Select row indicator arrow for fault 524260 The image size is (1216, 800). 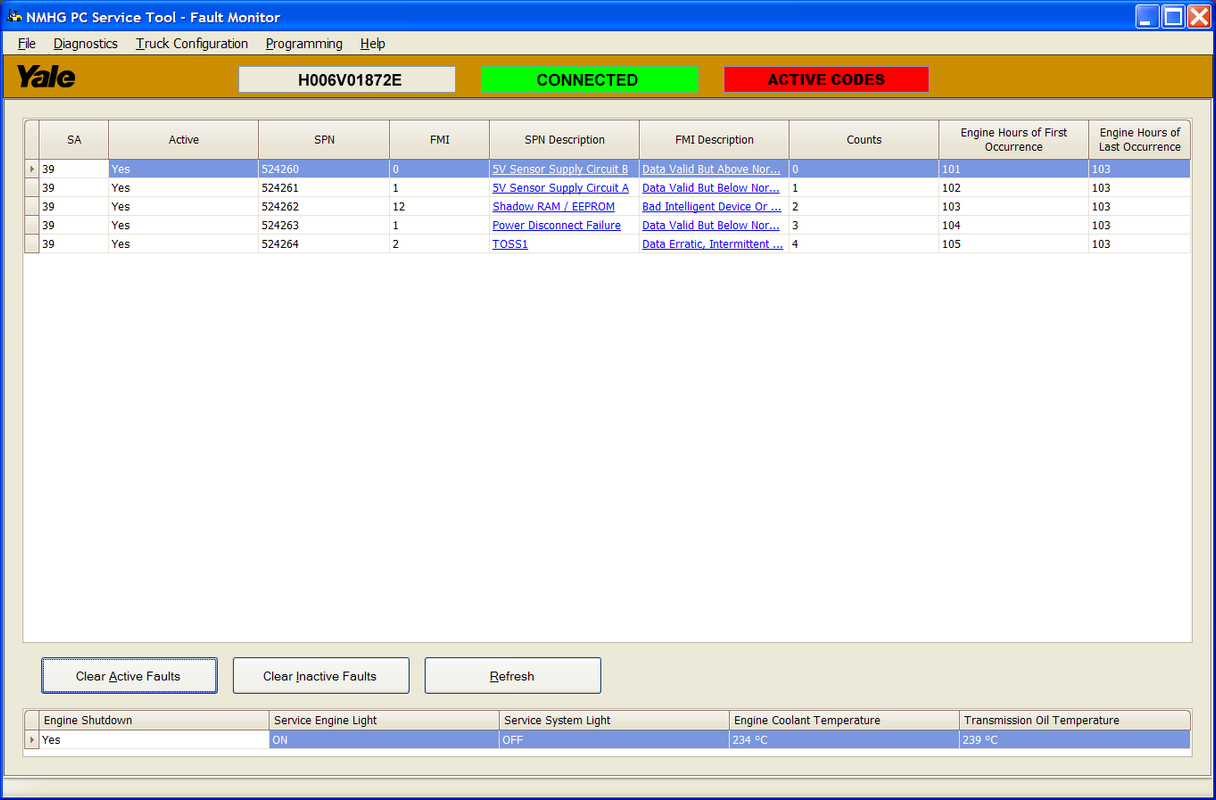tap(32, 169)
